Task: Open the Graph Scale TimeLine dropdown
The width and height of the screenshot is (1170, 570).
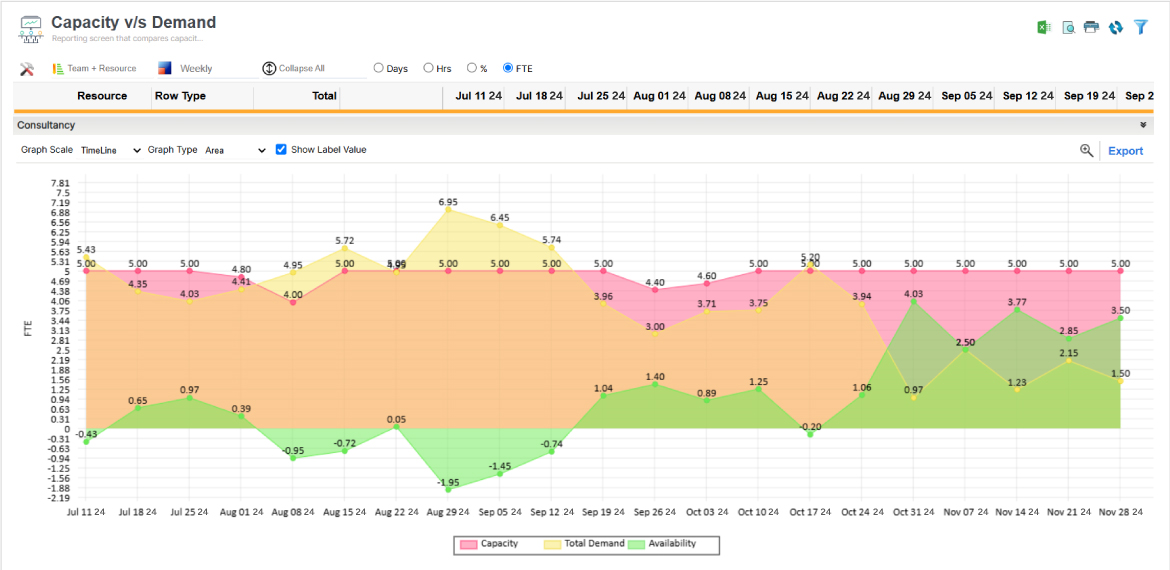Action: coord(110,150)
